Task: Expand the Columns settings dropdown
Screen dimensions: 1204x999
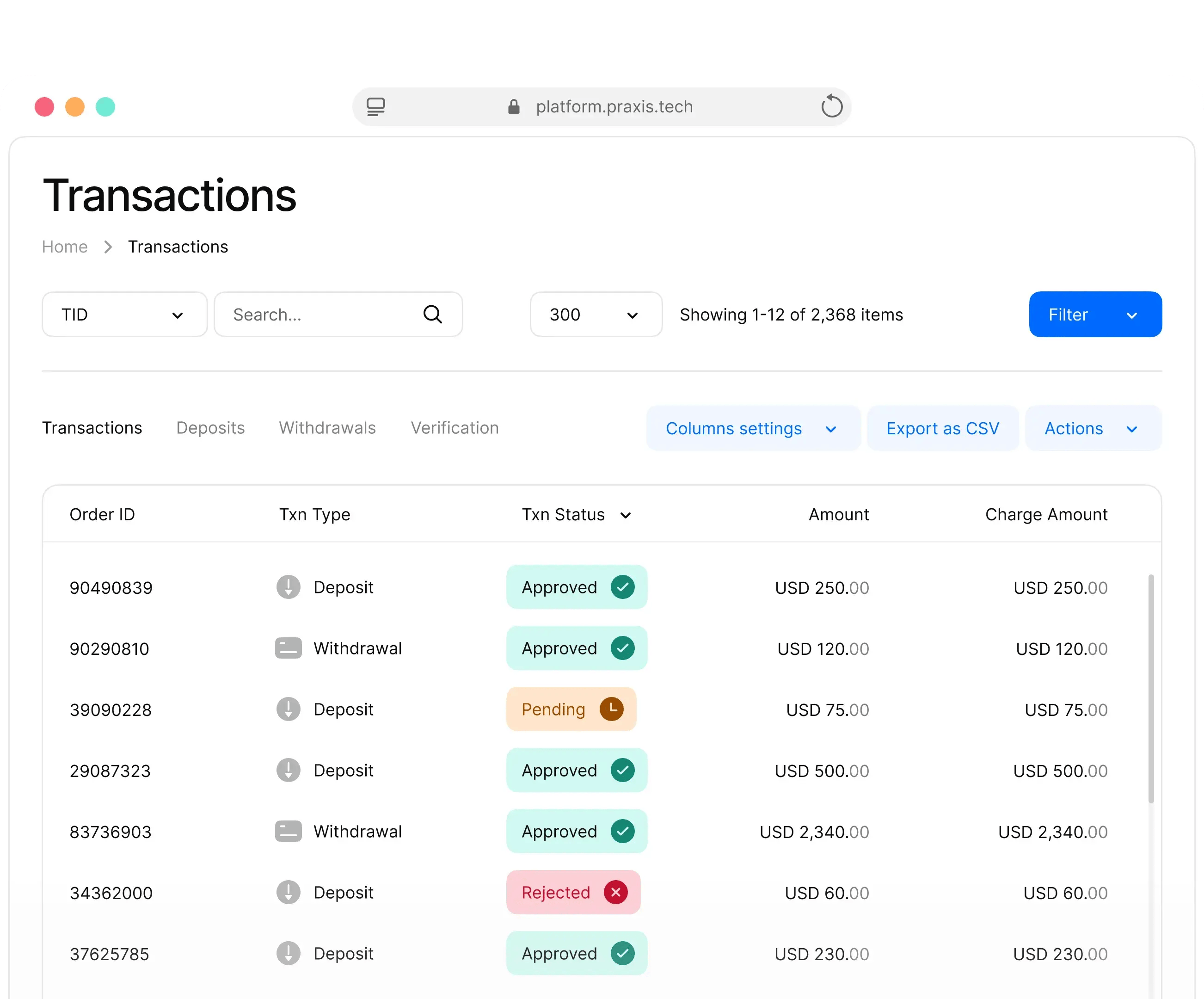Action: pos(753,428)
